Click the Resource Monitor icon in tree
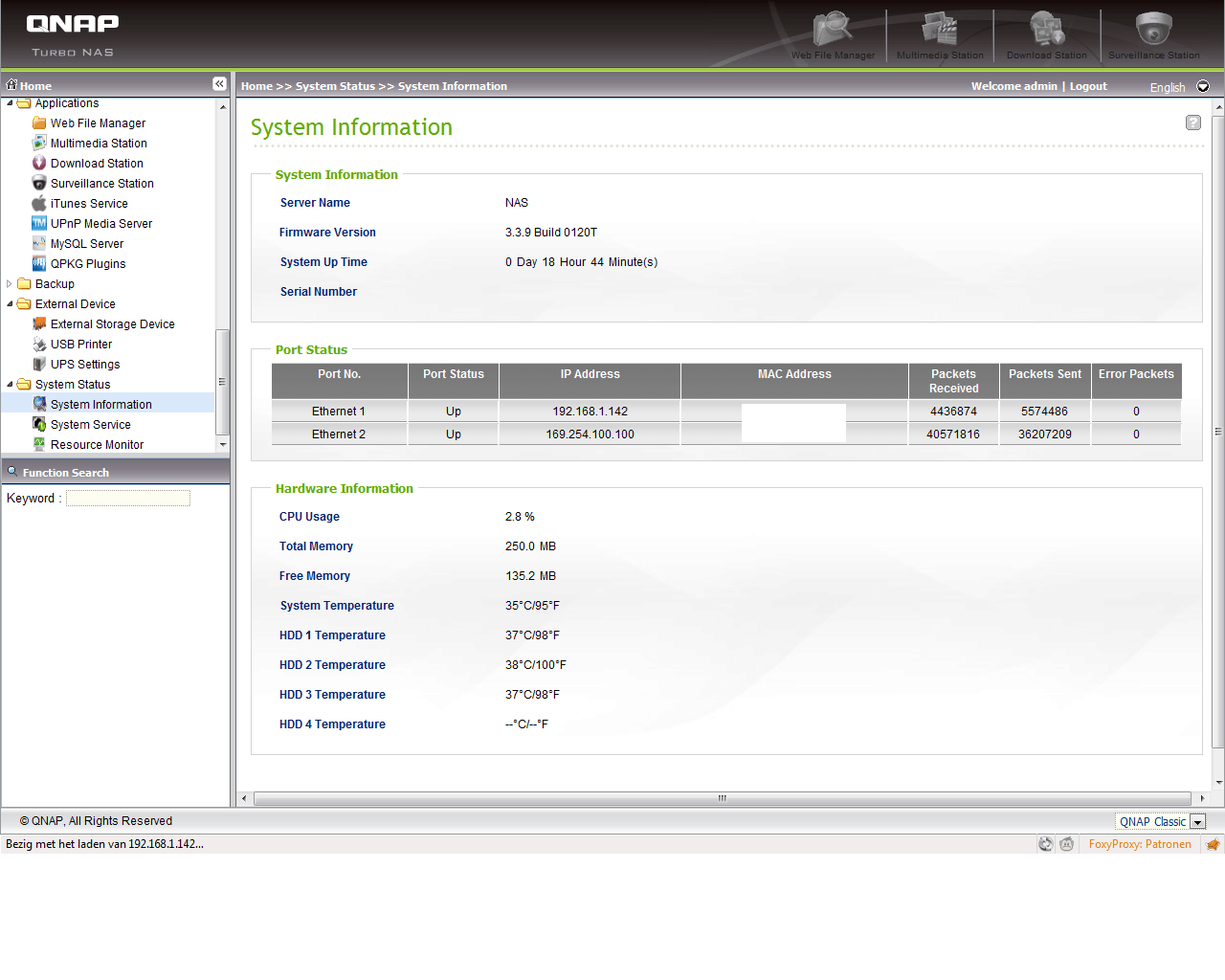Image resolution: width=1225 pixels, height=980 pixels. pyautogui.click(x=39, y=444)
